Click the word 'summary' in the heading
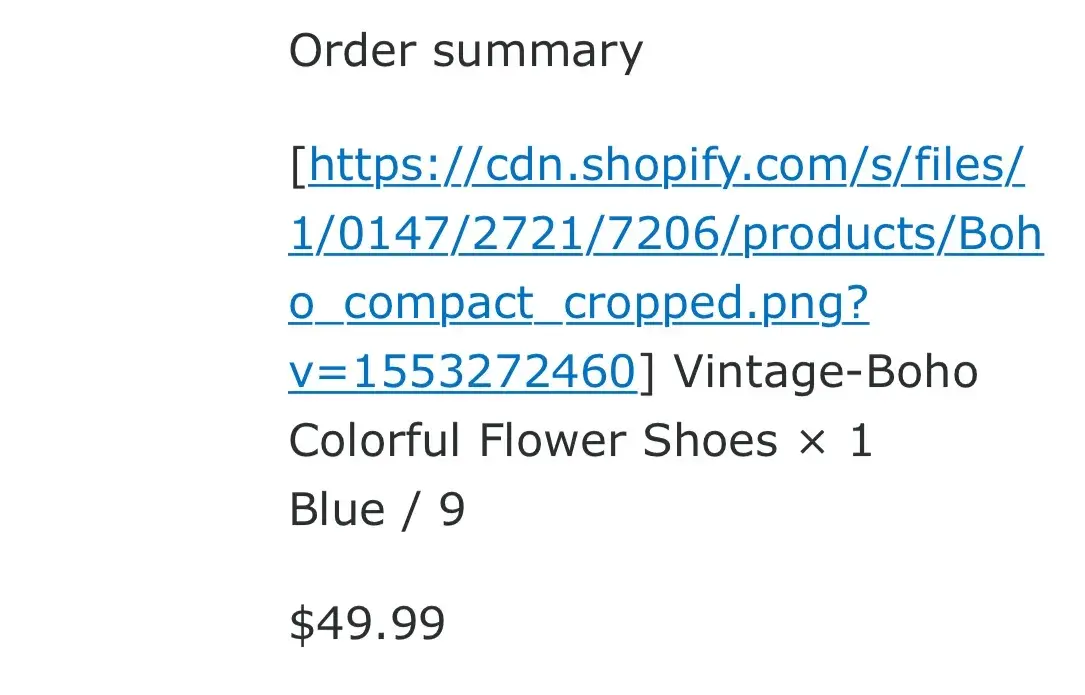1085x695 pixels. pyautogui.click(x=537, y=50)
